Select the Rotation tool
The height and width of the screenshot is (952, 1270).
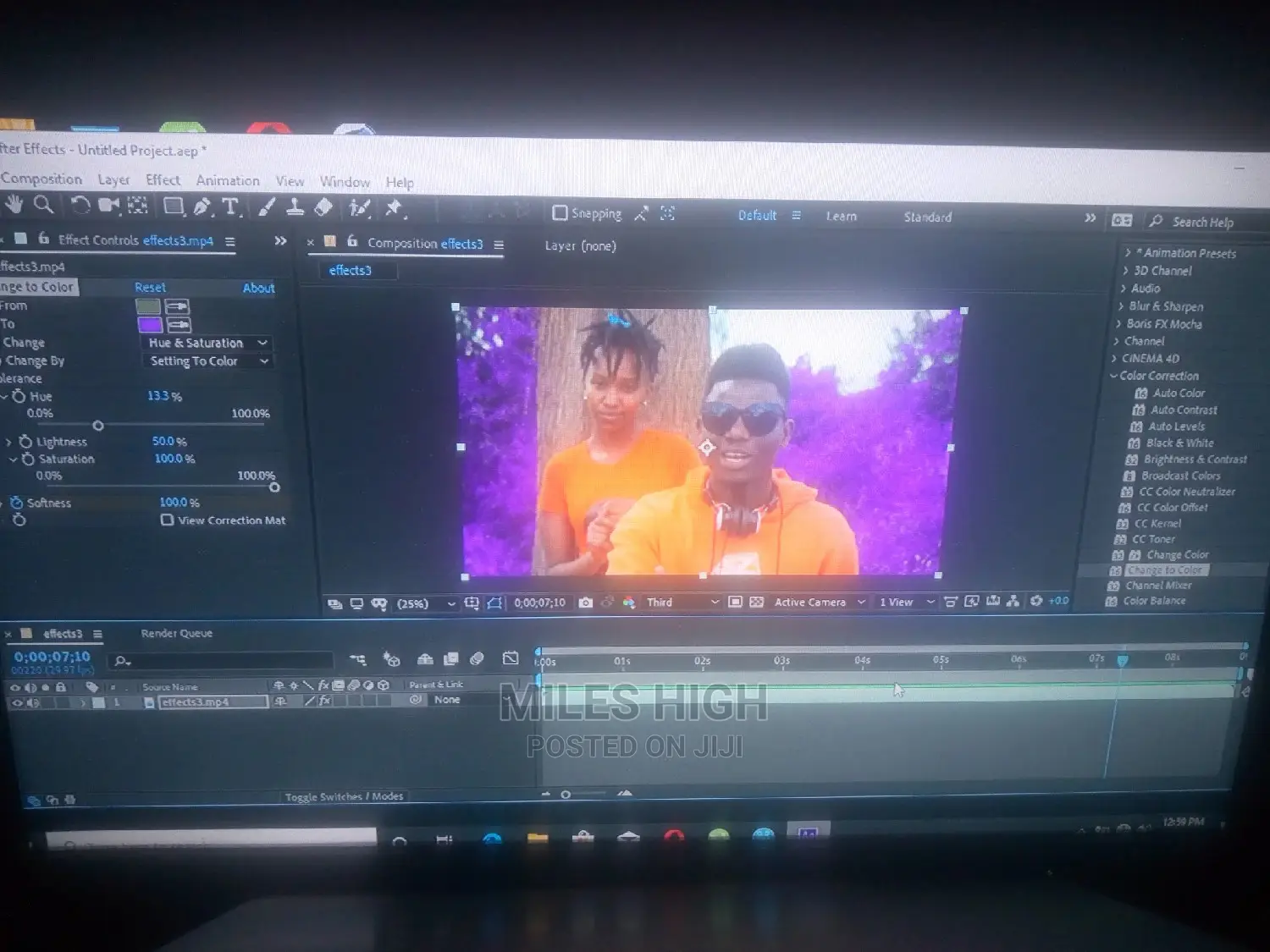pos(80,205)
